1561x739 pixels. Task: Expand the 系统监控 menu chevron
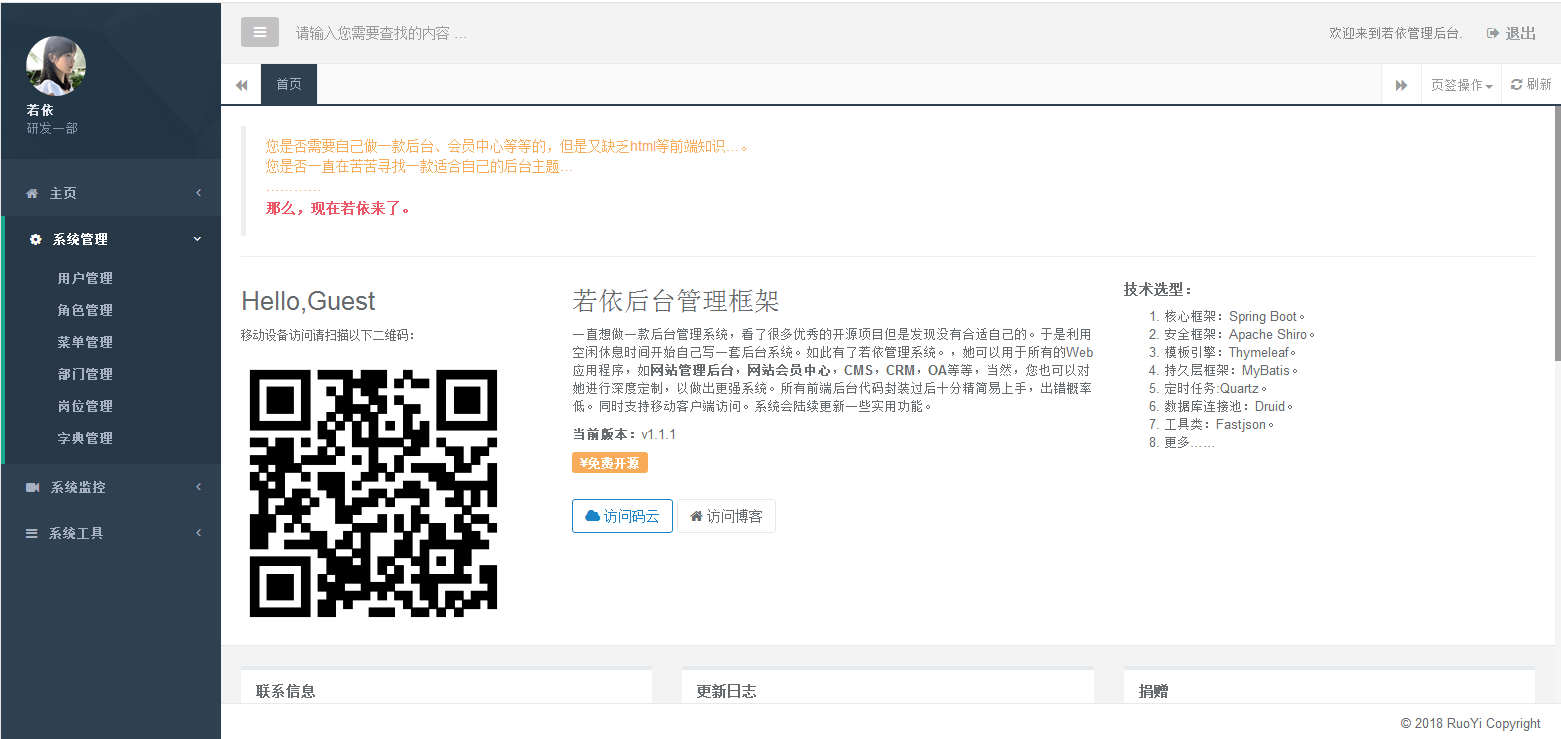(198, 487)
